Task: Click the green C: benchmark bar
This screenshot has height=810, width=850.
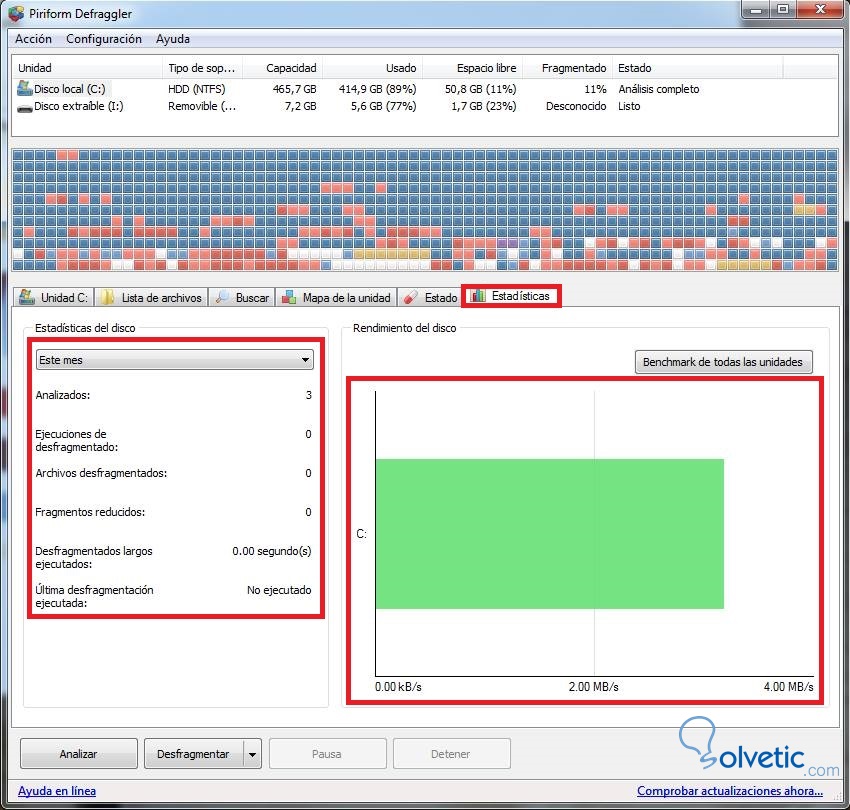Action: pyautogui.click(x=550, y=534)
